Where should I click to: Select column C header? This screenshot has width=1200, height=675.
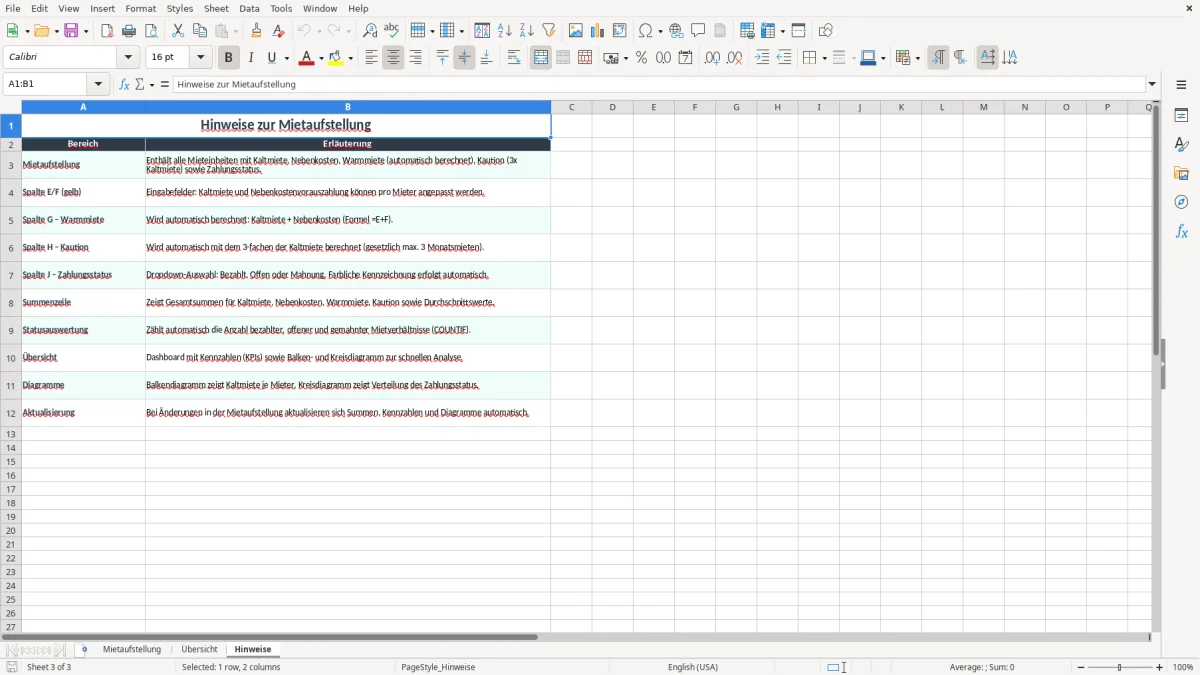tap(571, 107)
